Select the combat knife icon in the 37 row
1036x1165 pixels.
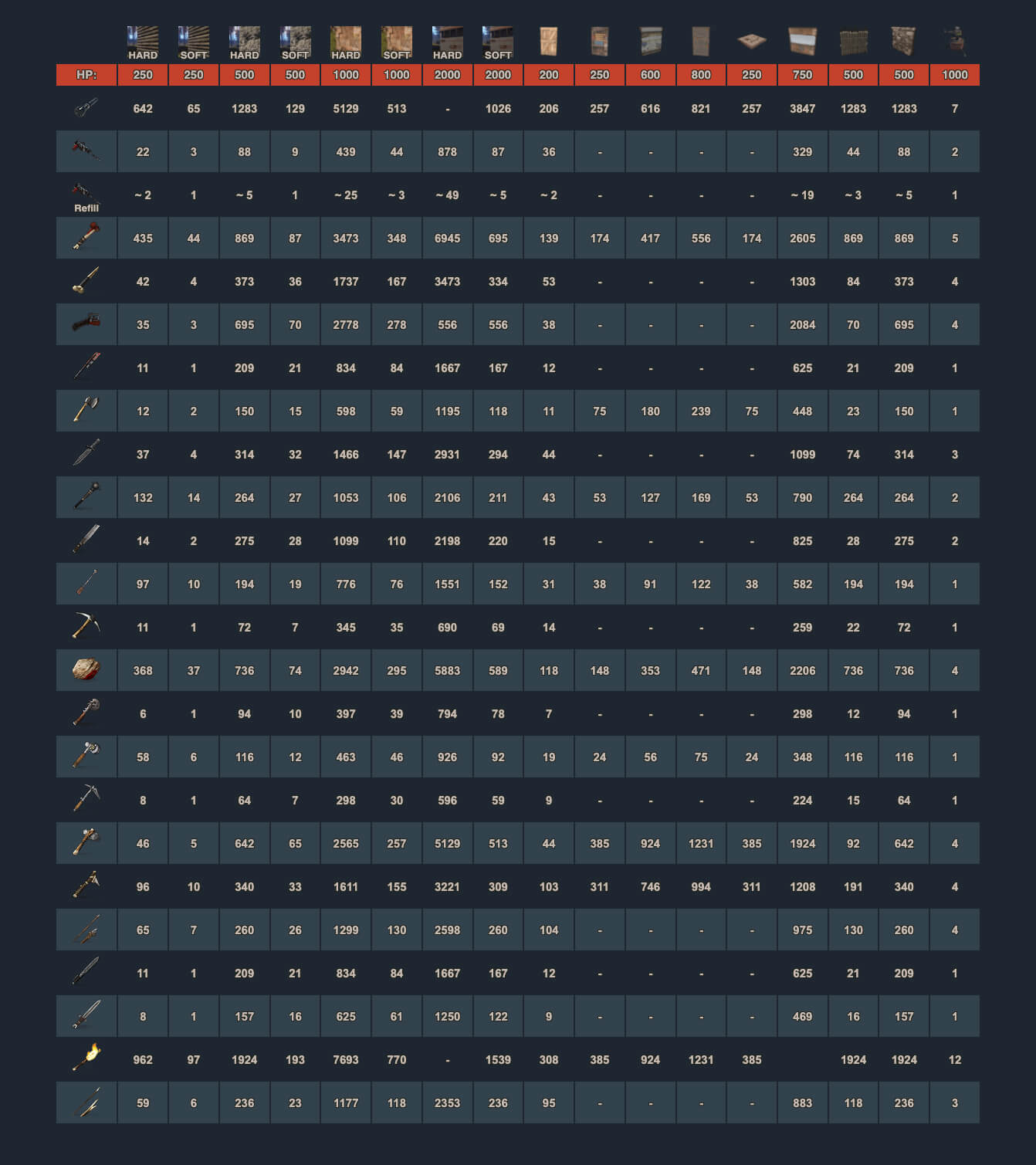pyautogui.click(x=86, y=452)
